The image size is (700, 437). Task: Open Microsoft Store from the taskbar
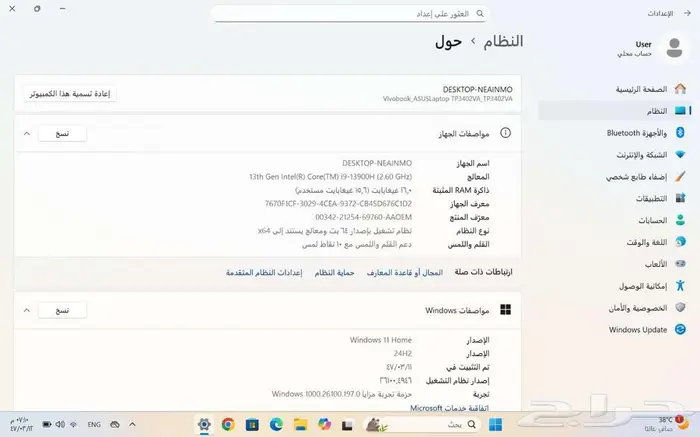(x=252, y=425)
